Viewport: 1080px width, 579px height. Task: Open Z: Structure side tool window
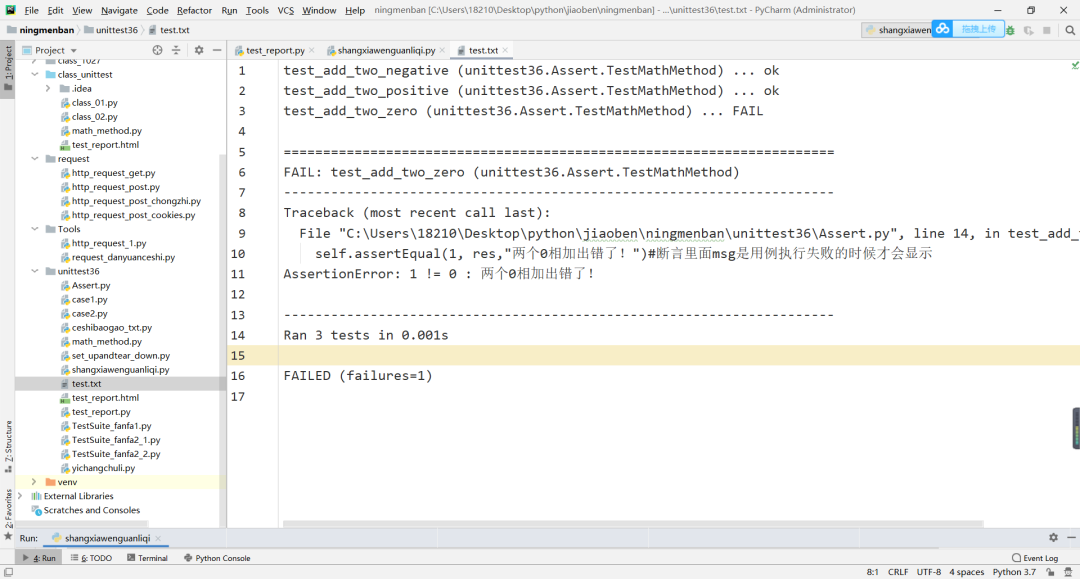click(8, 445)
